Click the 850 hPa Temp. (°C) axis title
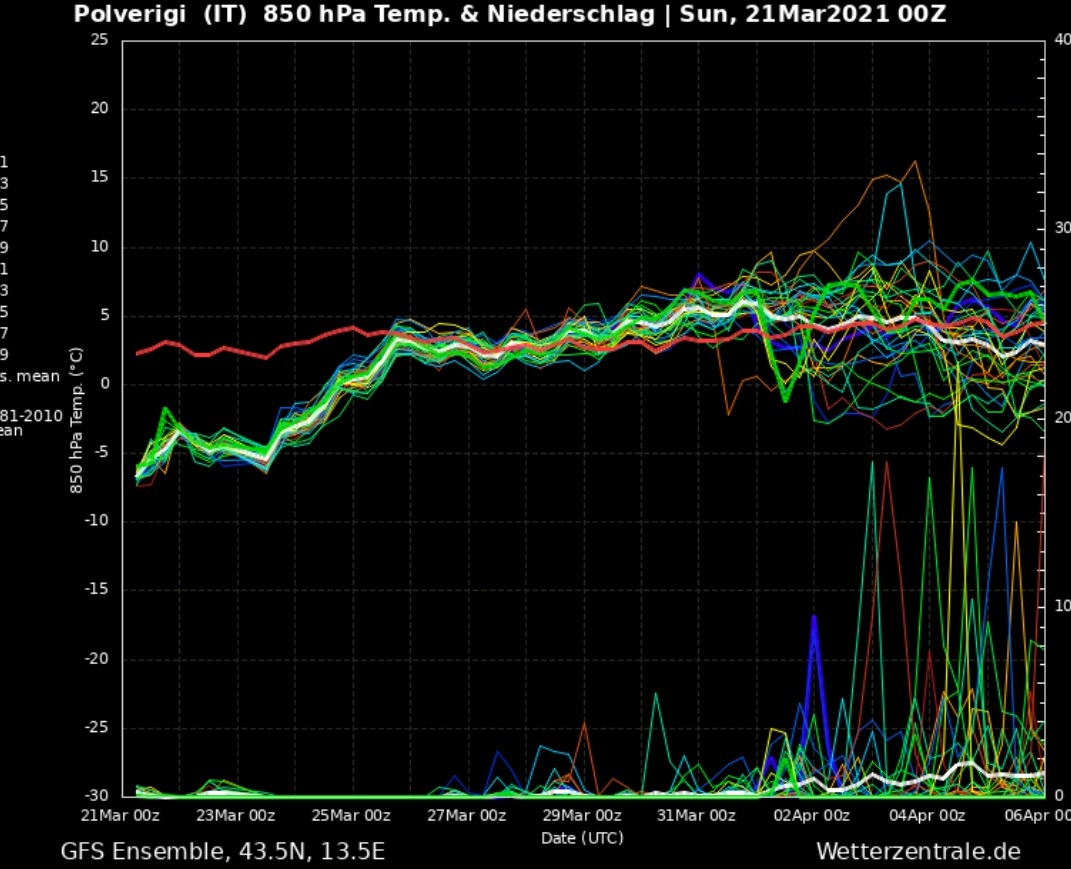1071x869 pixels. pyautogui.click(x=76, y=420)
